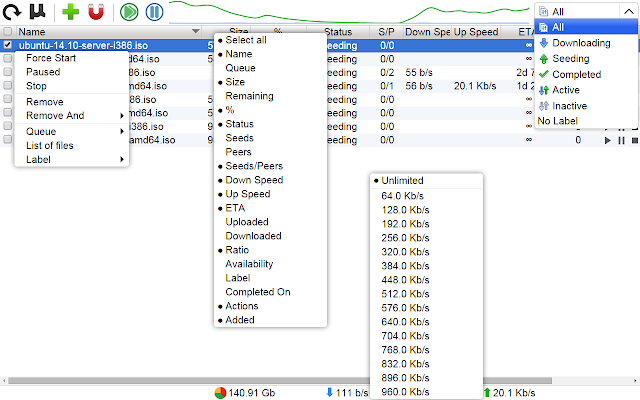
Task: Check the box for the row uploading 20.1 Kb/s
Action: [7, 86]
